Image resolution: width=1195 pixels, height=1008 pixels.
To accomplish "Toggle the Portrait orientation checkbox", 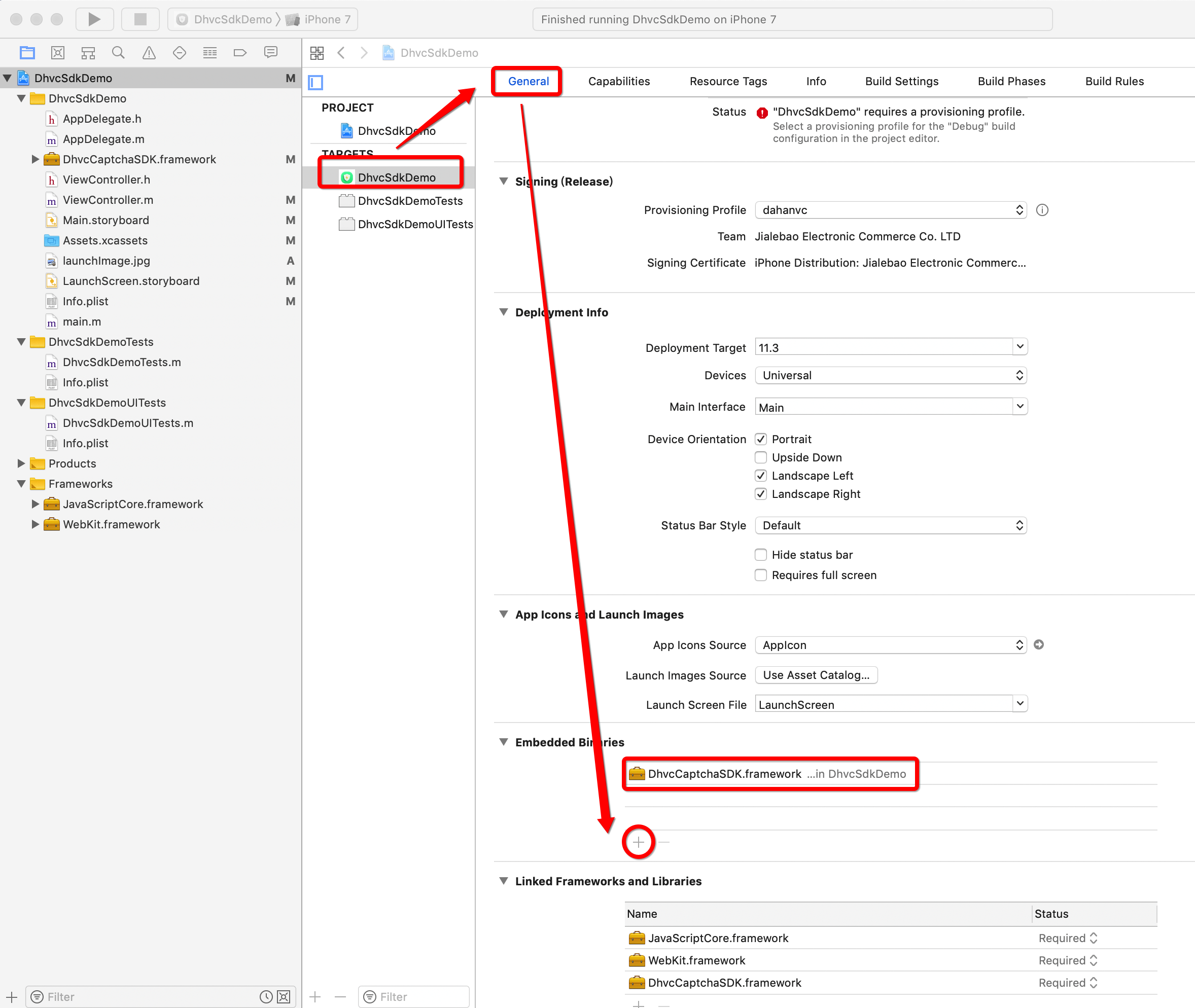I will point(761,439).
